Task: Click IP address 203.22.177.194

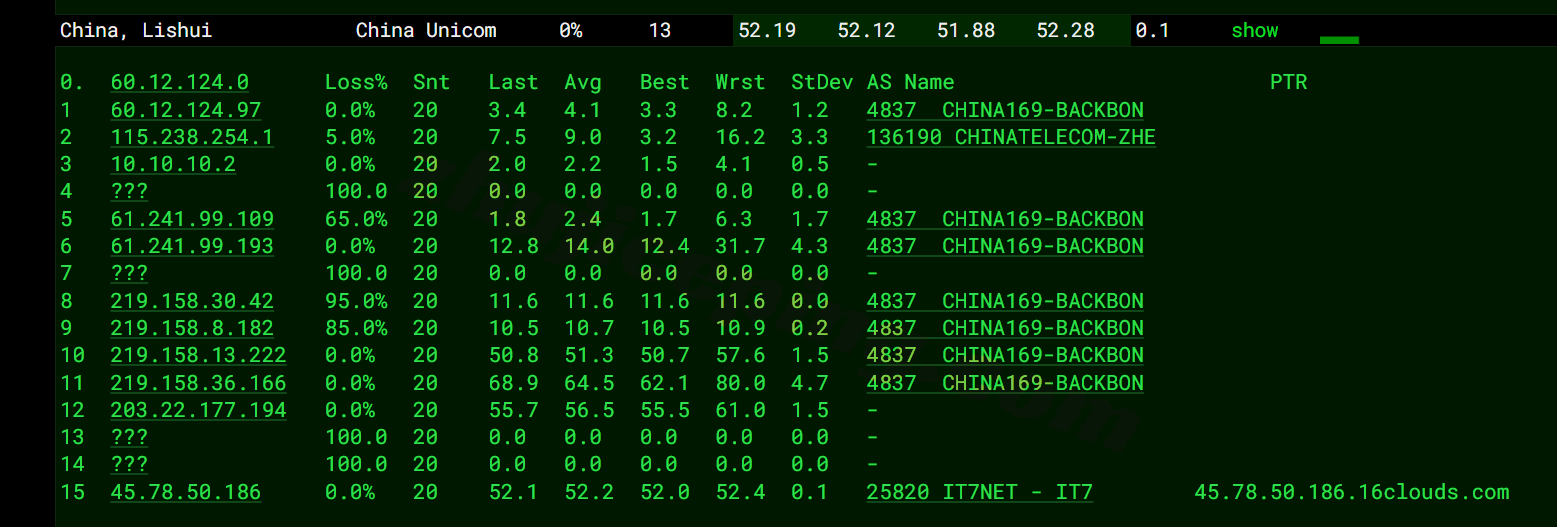Action: tap(198, 410)
